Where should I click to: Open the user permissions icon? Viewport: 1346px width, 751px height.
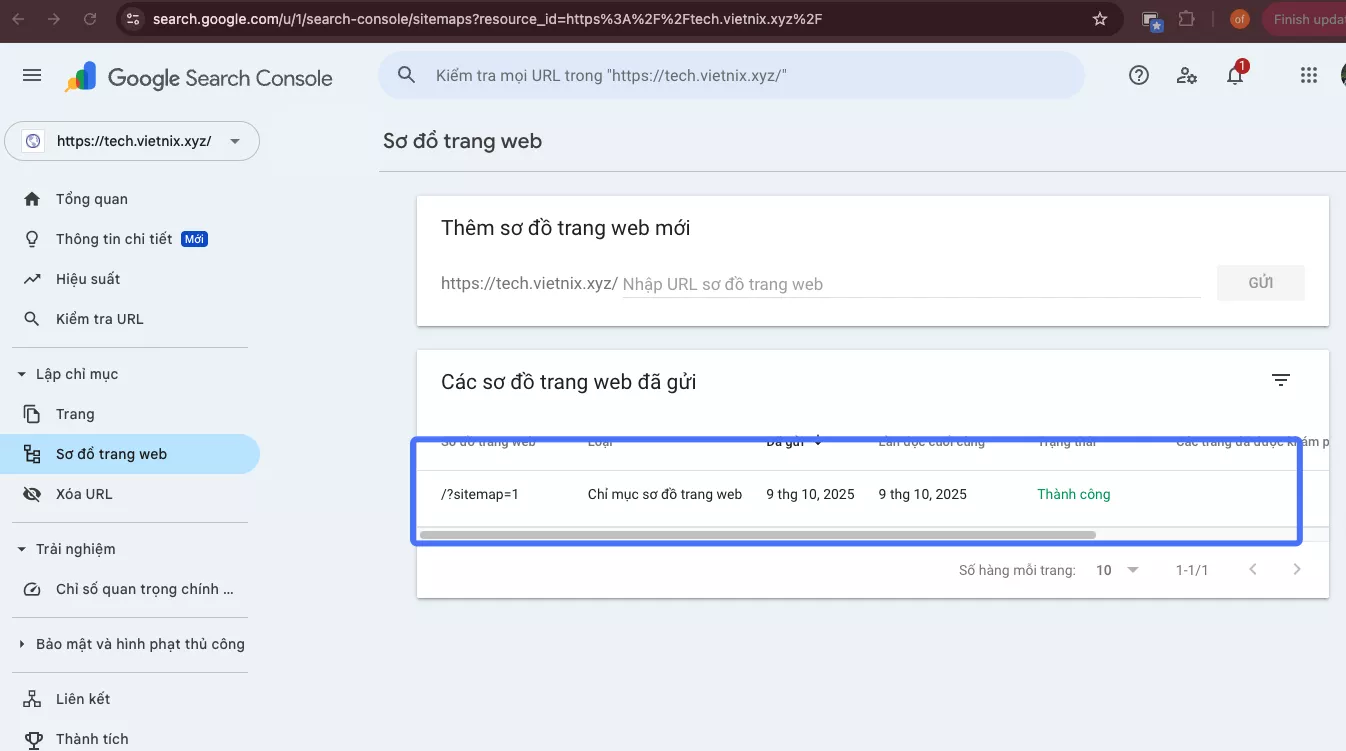tap(1186, 75)
